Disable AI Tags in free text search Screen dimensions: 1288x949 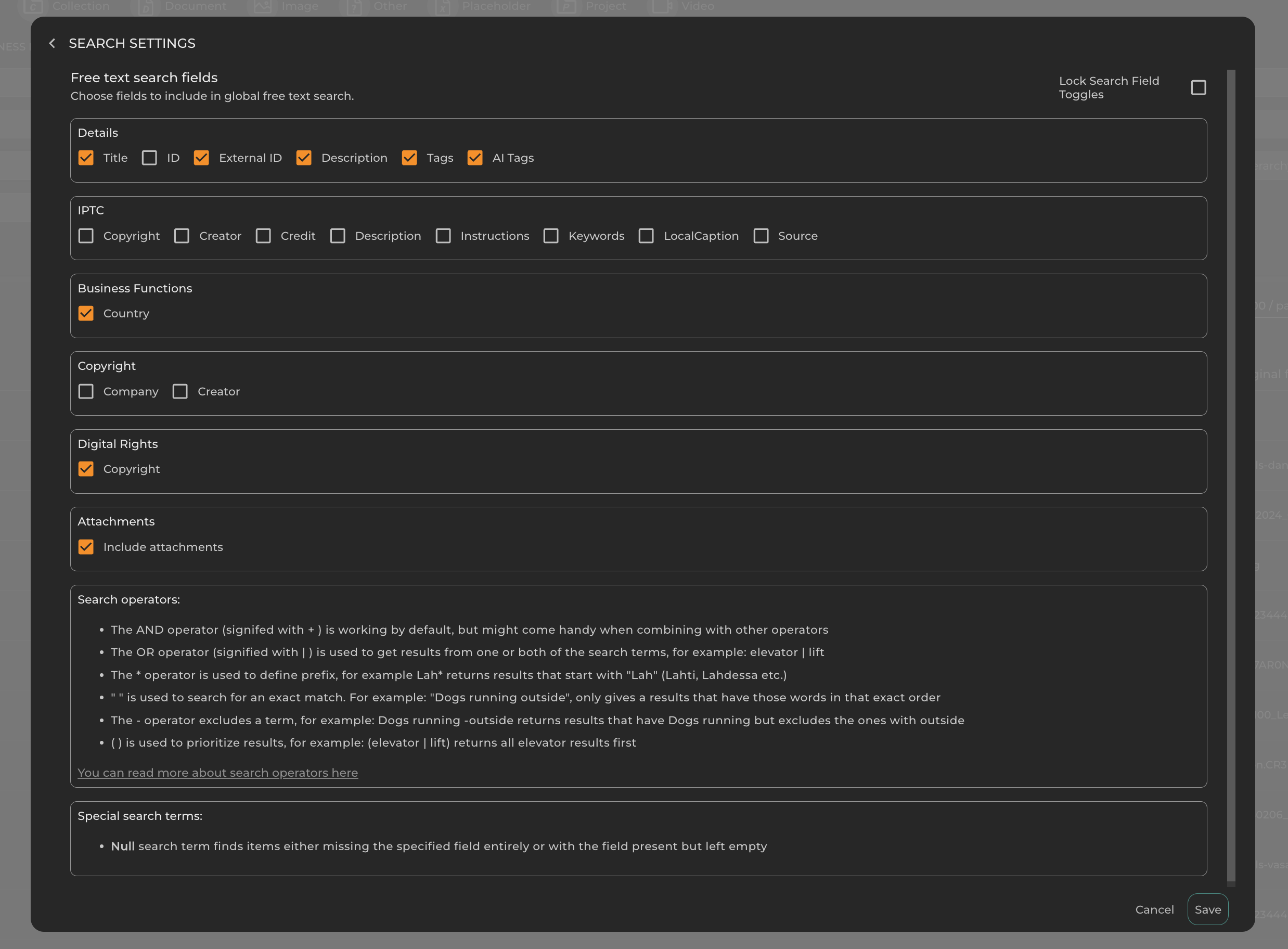coord(474,158)
